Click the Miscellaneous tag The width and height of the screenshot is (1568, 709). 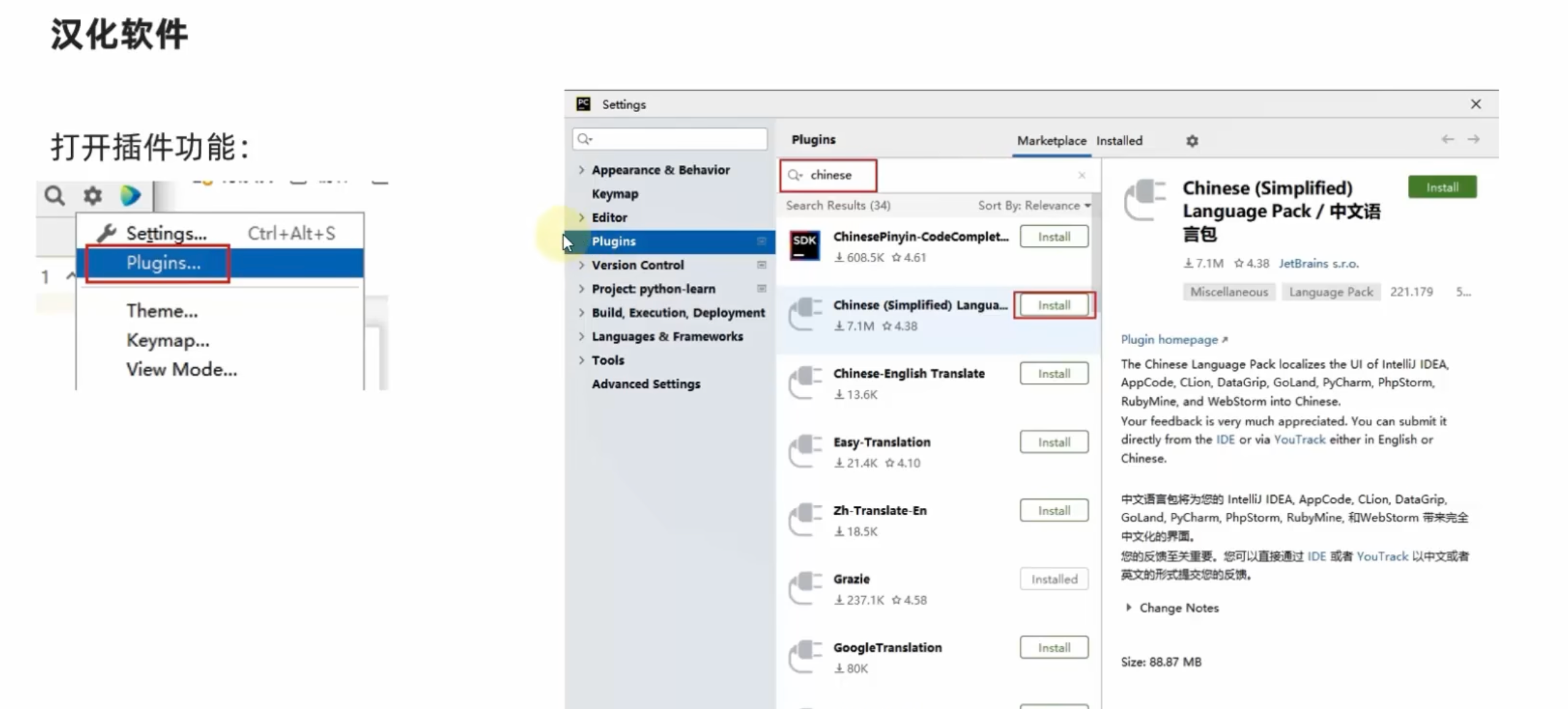point(1229,292)
